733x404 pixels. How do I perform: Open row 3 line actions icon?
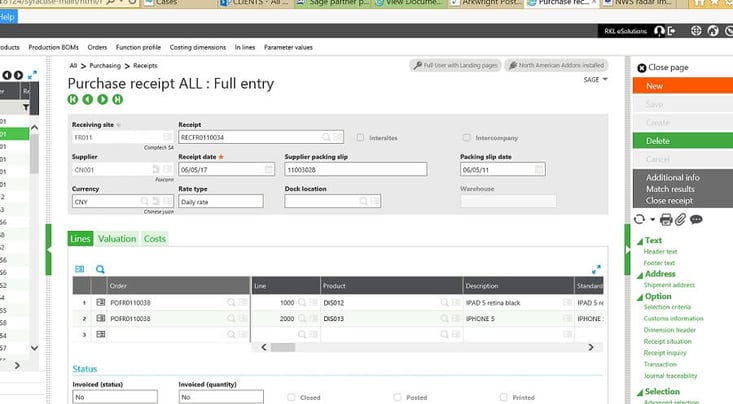(100, 334)
